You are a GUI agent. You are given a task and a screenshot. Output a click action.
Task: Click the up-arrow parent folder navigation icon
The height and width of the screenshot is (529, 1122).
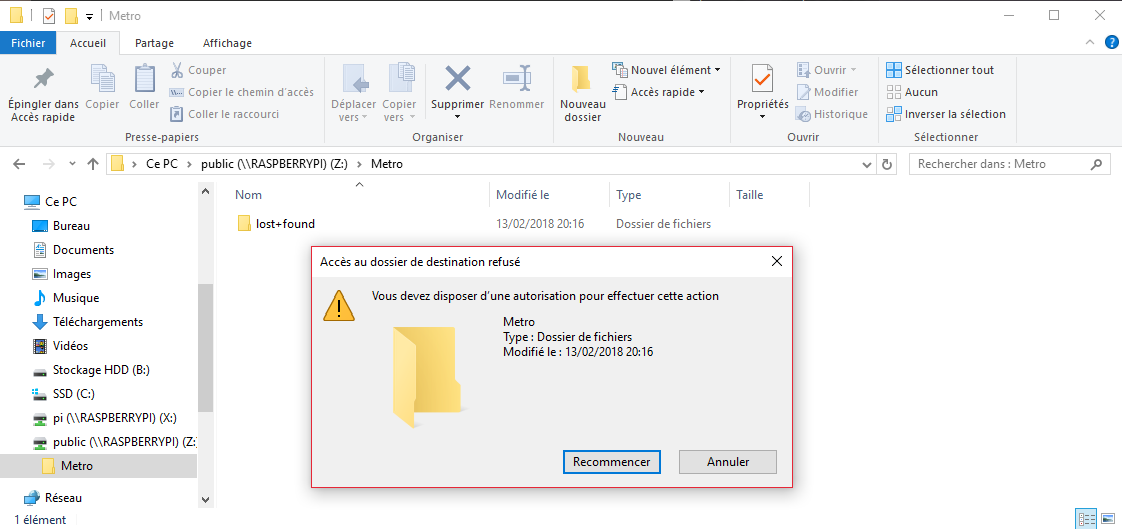(93, 164)
